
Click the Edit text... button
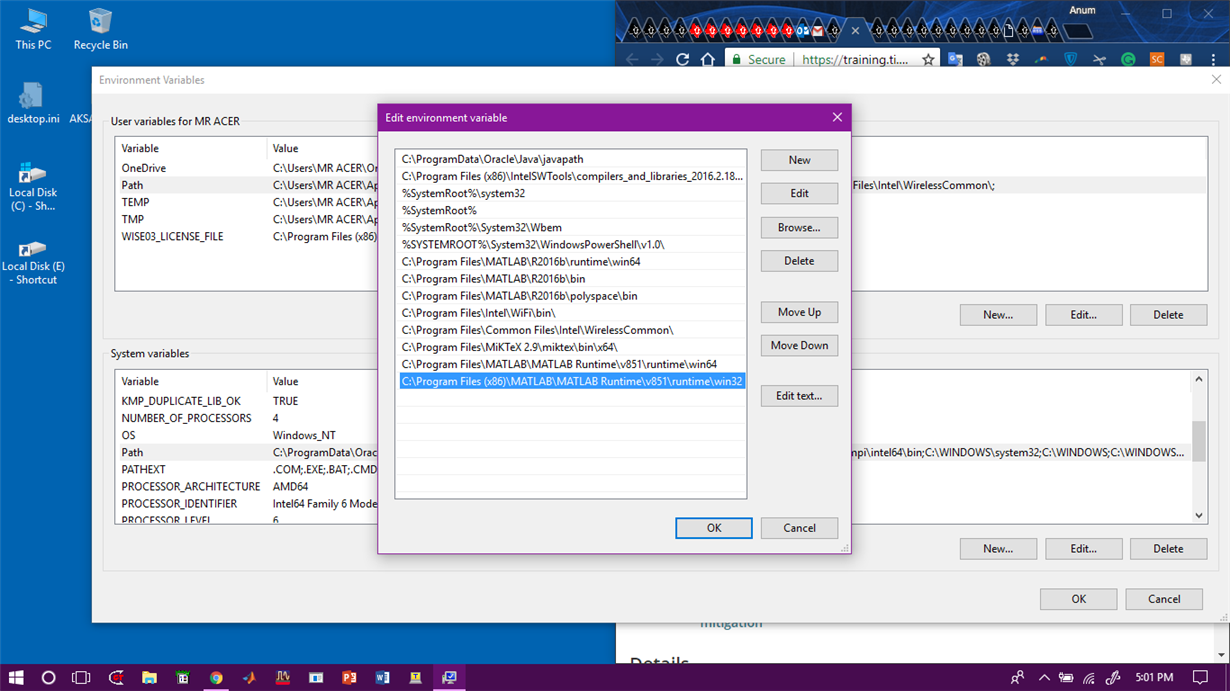click(x=799, y=396)
